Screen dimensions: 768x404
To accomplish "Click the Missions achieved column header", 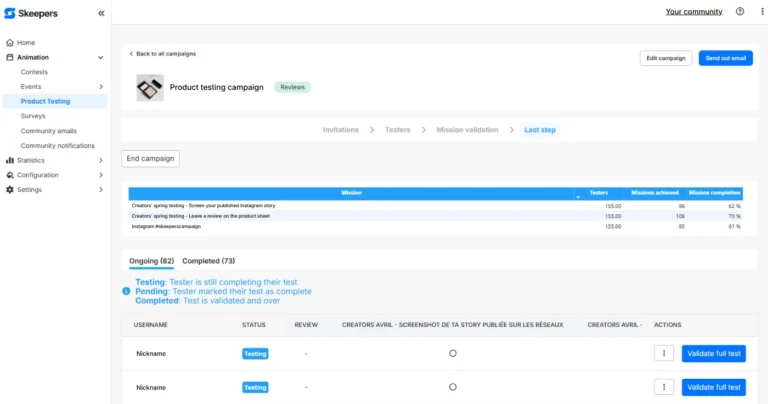I will 655,193.
